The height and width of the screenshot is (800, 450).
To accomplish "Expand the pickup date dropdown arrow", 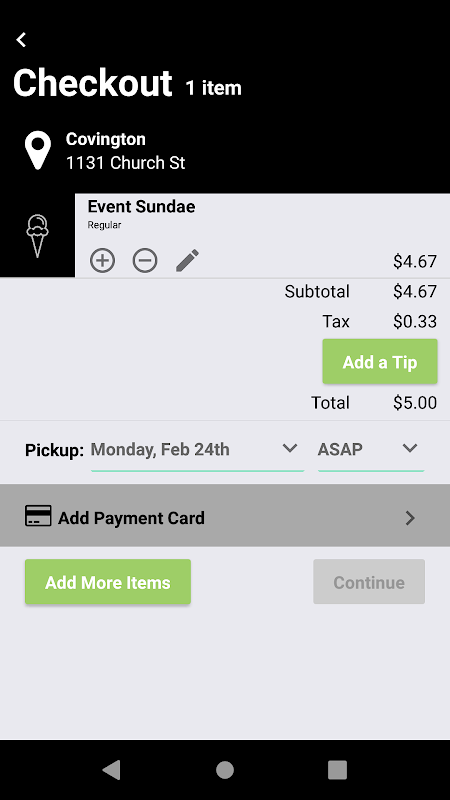I will [x=290, y=448].
